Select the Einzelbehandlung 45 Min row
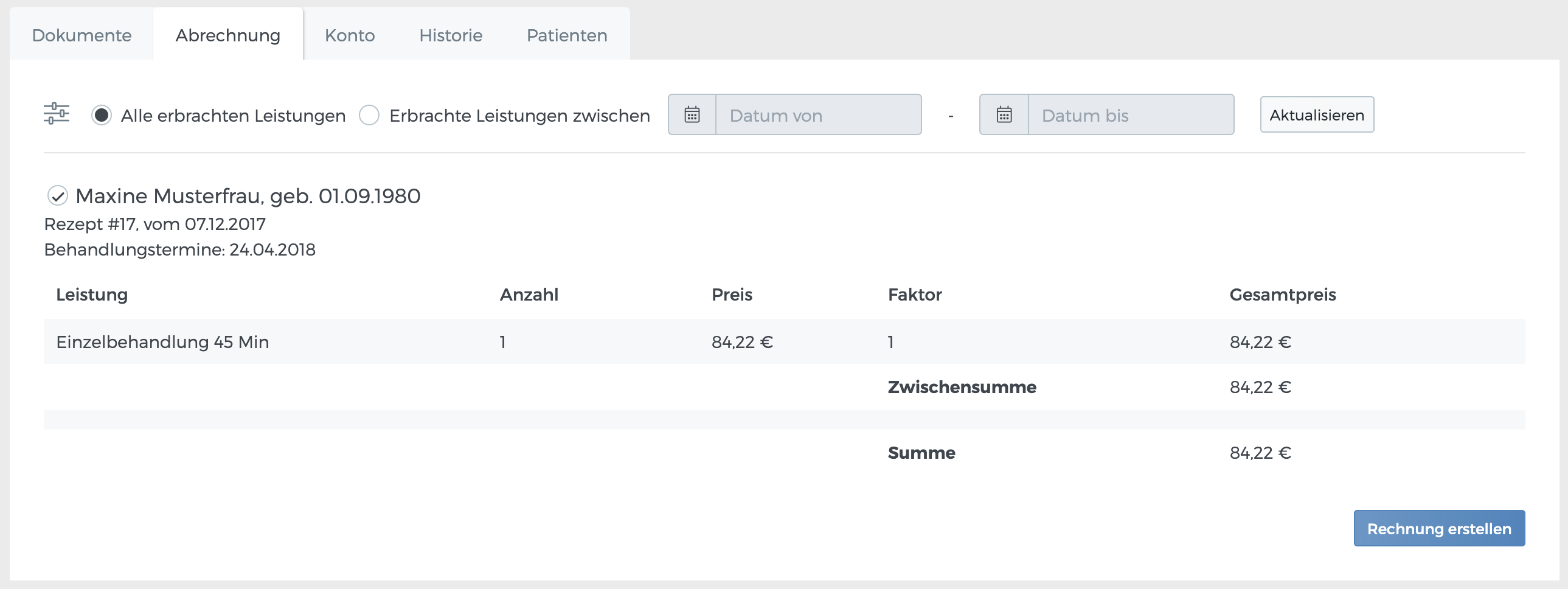 162,342
